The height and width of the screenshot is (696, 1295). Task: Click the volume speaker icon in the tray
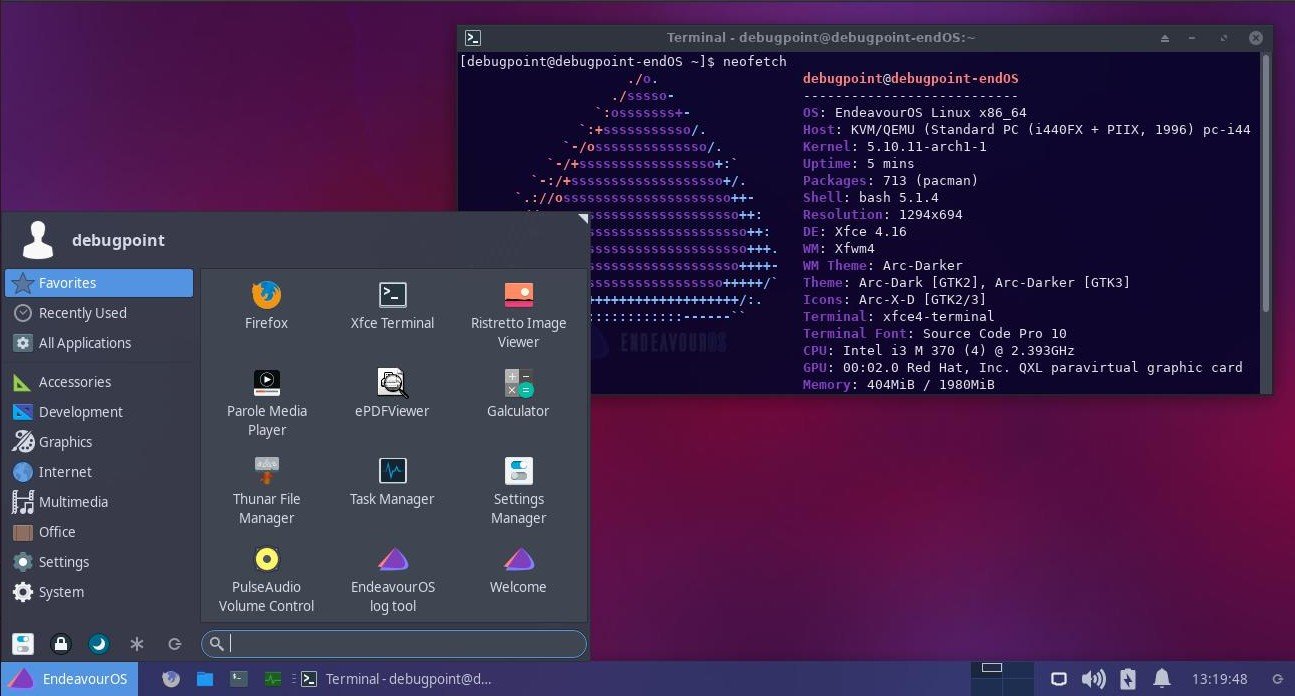coord(1093,679)
